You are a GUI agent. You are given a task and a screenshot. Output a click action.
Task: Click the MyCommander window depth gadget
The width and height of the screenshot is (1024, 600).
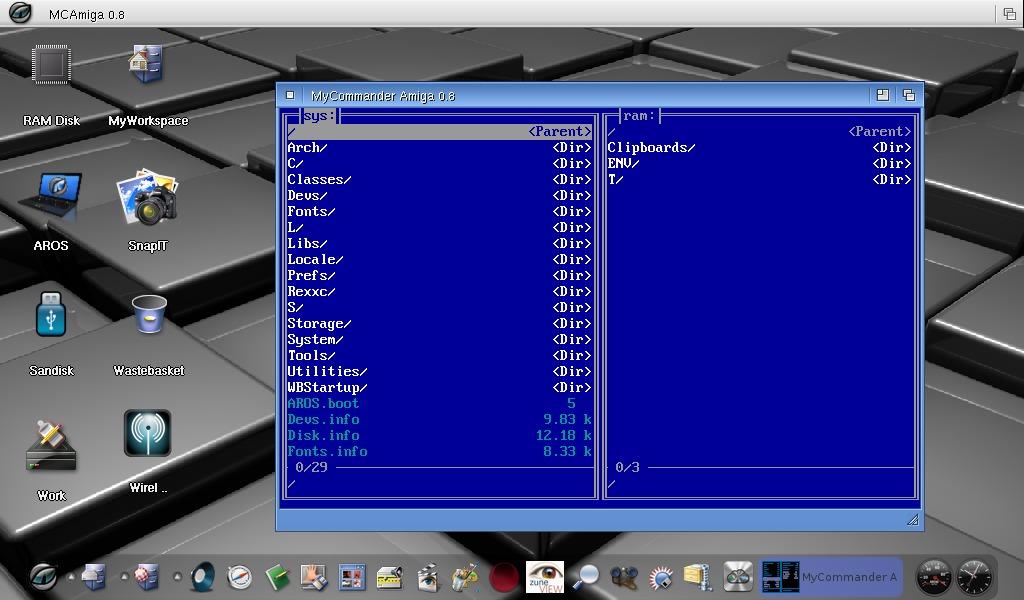pos(908,95)
